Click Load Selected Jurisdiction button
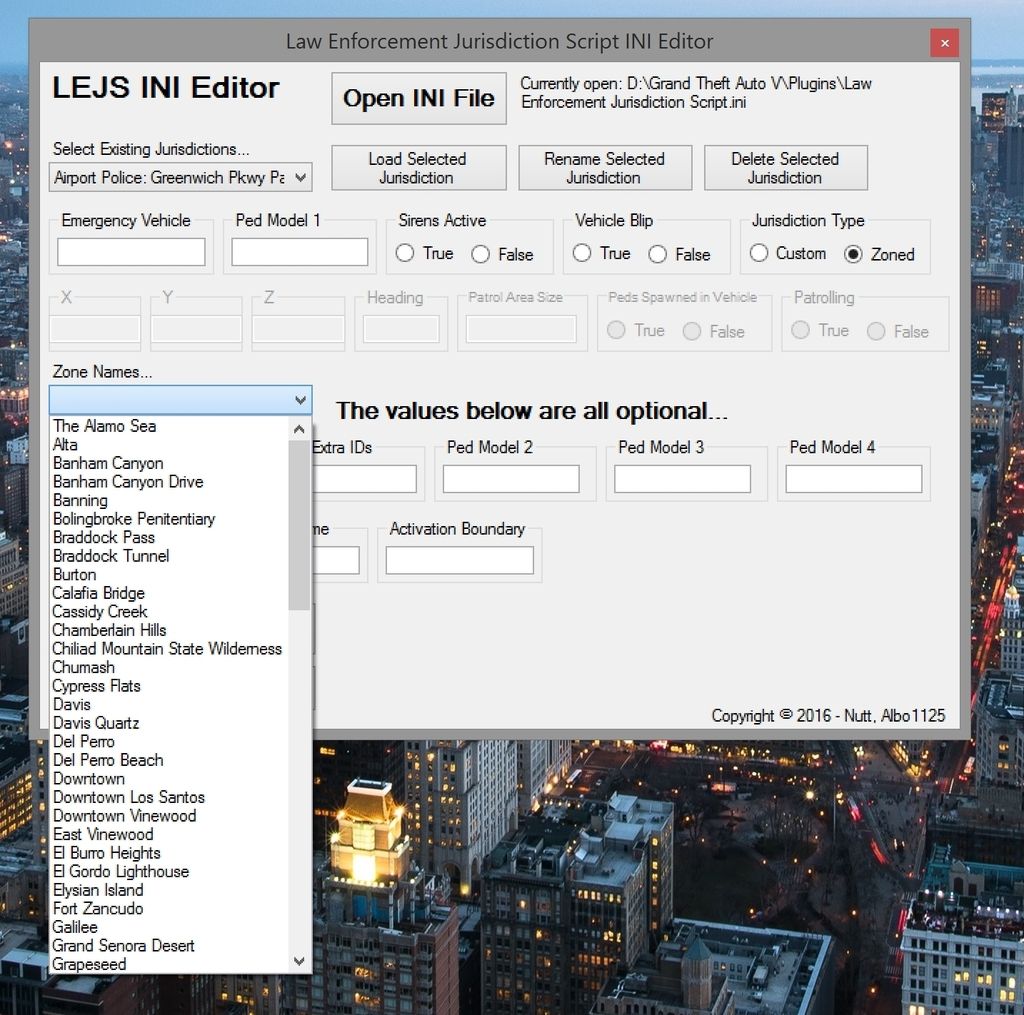The image size is (1024, 1015). click(416, 168)
